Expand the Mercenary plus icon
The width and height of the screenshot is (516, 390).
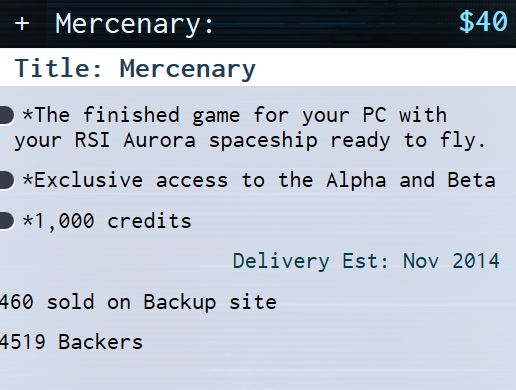click(22, 24)
